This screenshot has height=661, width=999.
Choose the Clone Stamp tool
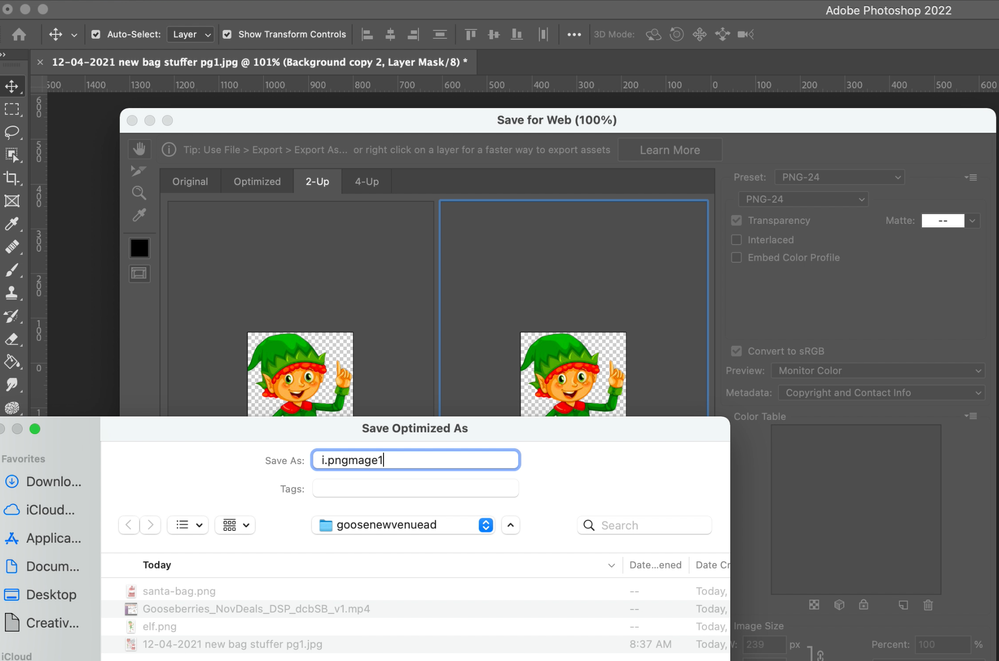(12, 293)
